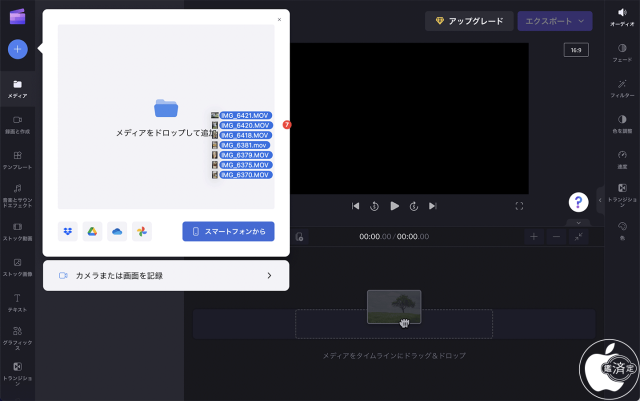
Task: Import media from OneDrive
Action: [117, 232]
